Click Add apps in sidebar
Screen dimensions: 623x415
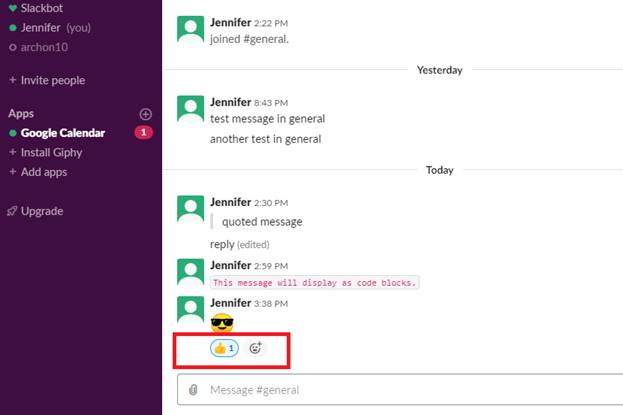(44, 172)
